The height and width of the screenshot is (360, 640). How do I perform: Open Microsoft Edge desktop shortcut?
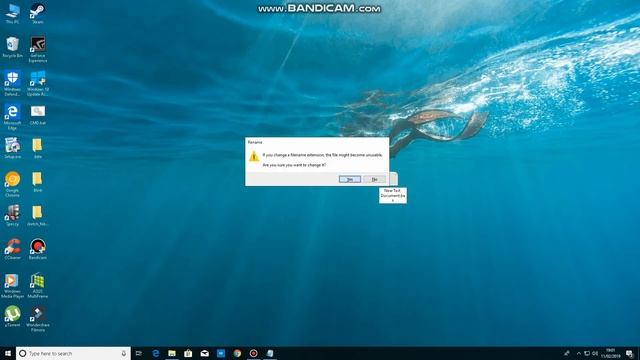12,117
